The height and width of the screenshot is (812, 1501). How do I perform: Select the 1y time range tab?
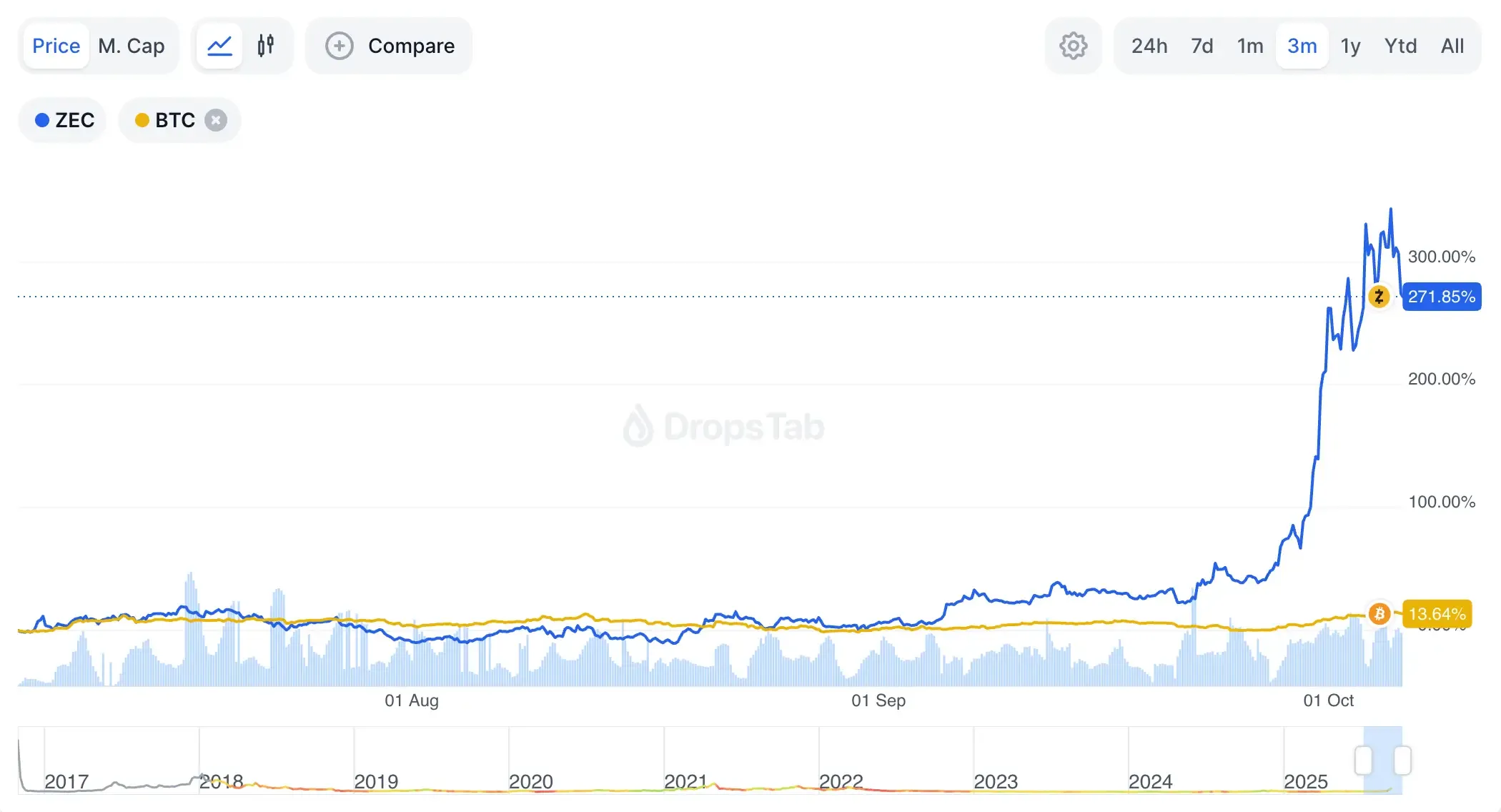1351,45
